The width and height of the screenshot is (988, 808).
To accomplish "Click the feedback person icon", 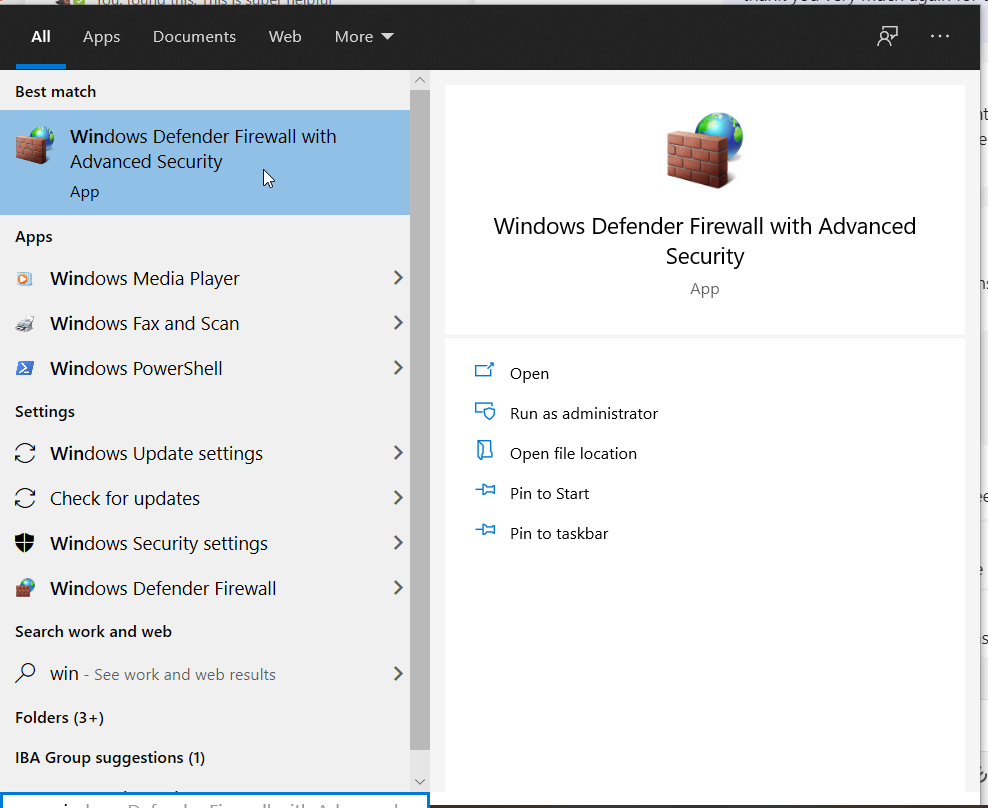I will pos(887,37).
